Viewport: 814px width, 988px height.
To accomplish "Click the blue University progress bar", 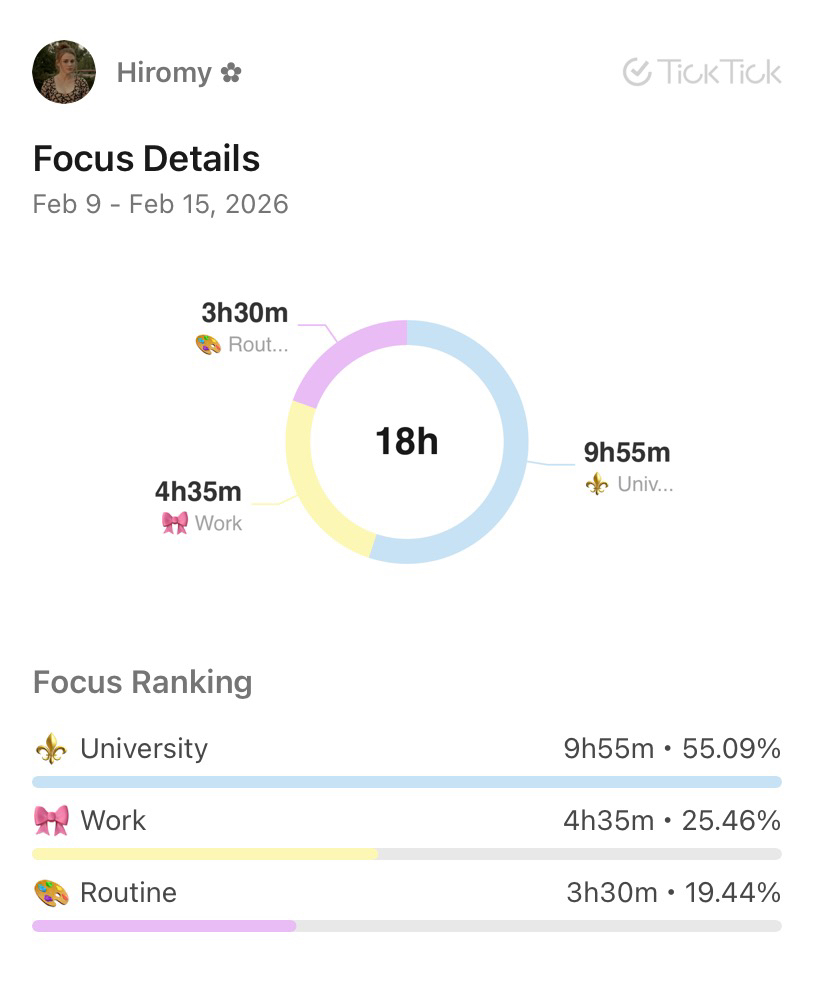I will [406, 782].
